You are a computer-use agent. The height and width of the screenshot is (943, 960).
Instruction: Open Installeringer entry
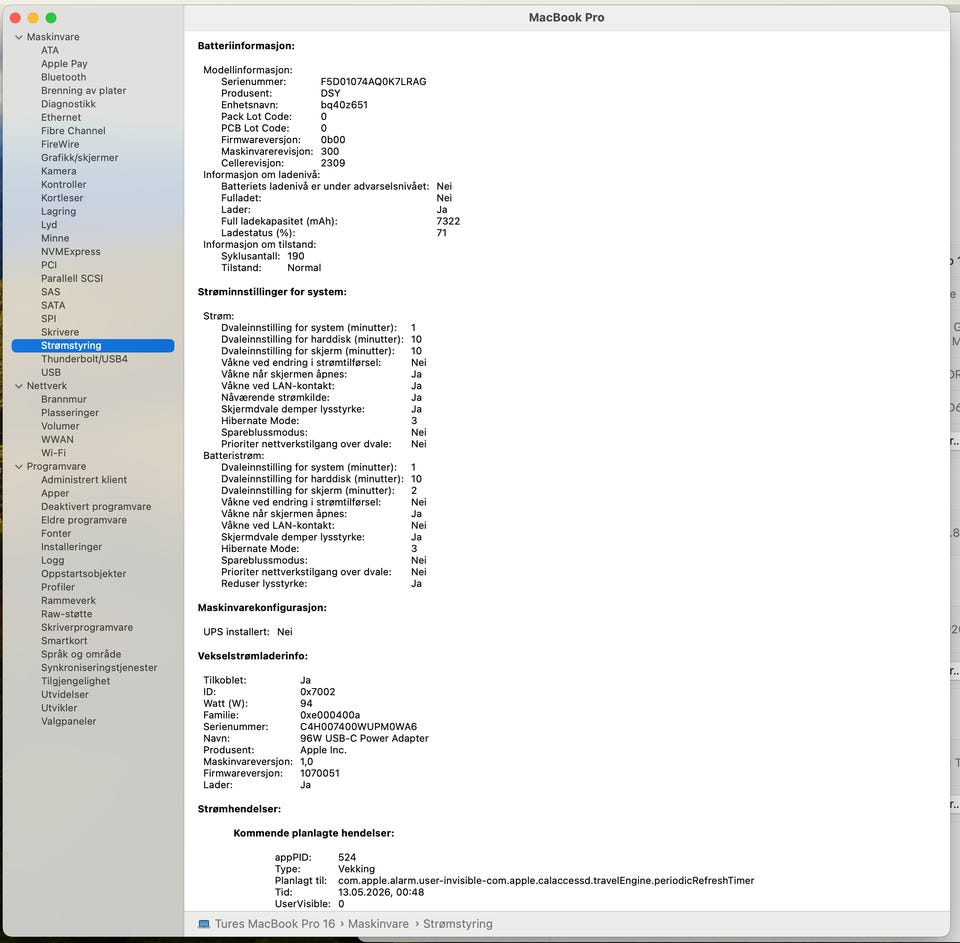point(72,547)
